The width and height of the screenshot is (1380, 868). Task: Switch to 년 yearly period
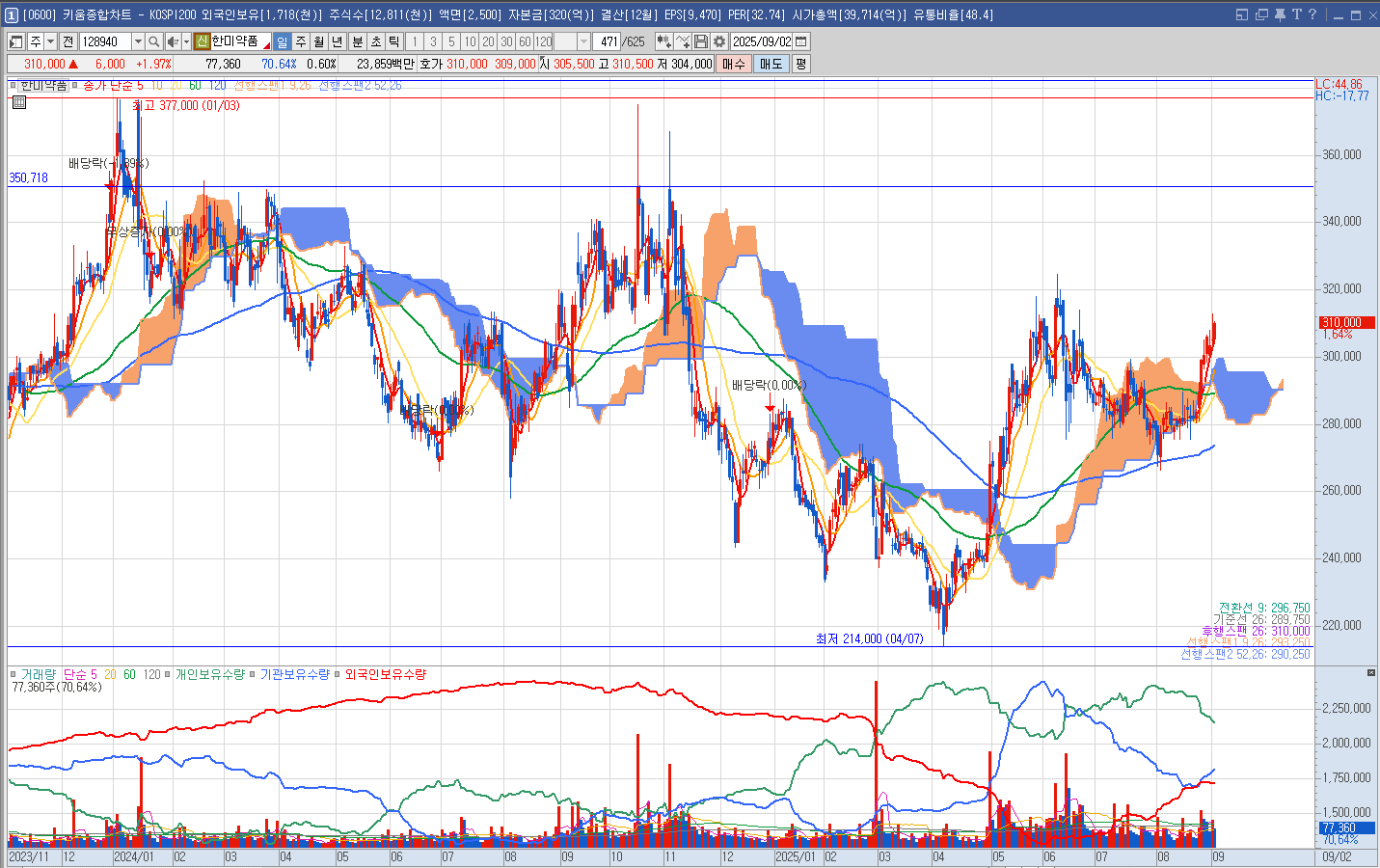pyautogui.click(x=338, y=41)
